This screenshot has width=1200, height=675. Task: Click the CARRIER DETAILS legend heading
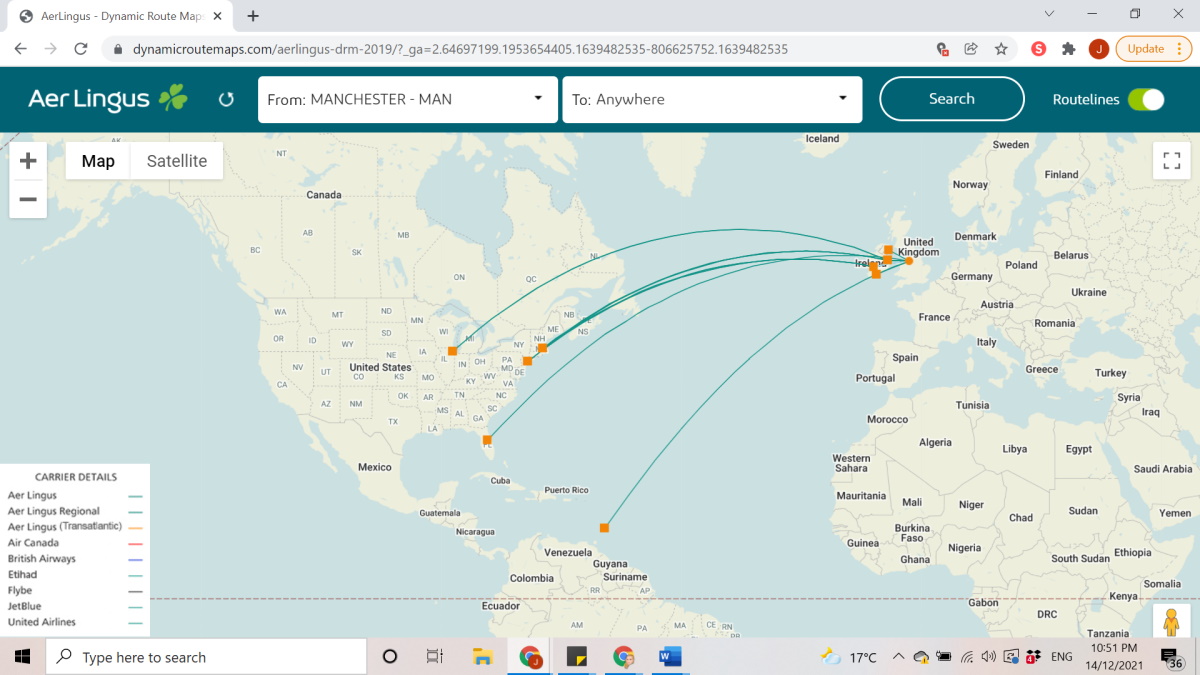pos(76,477)
